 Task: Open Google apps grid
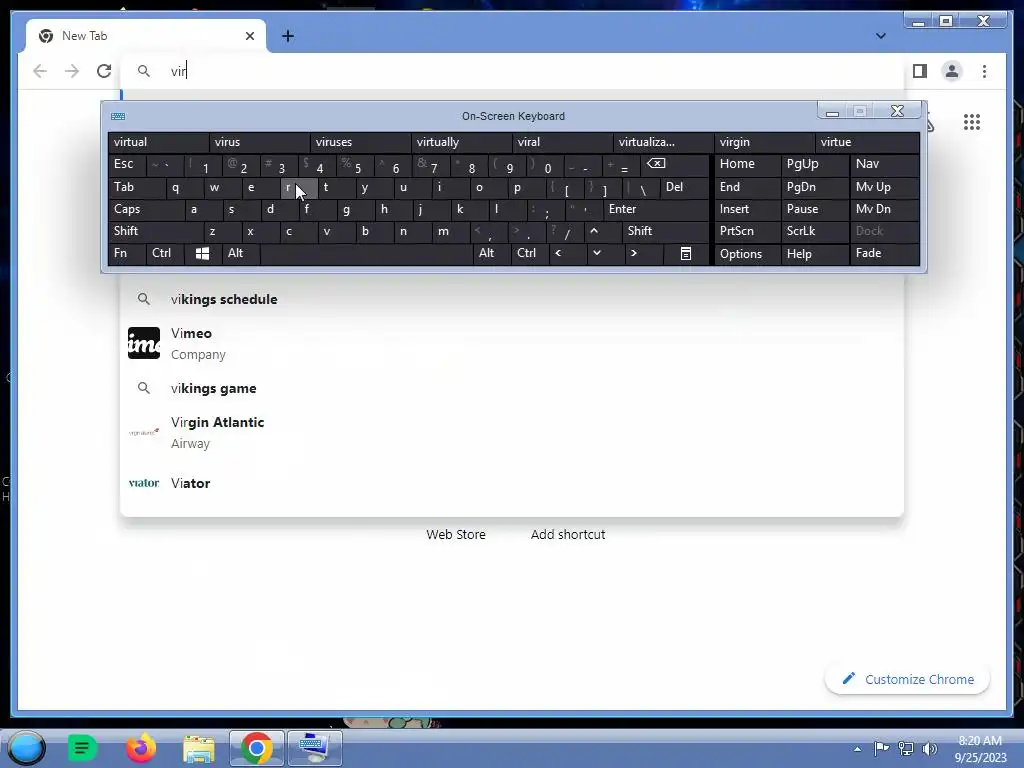tap(972, 122)
